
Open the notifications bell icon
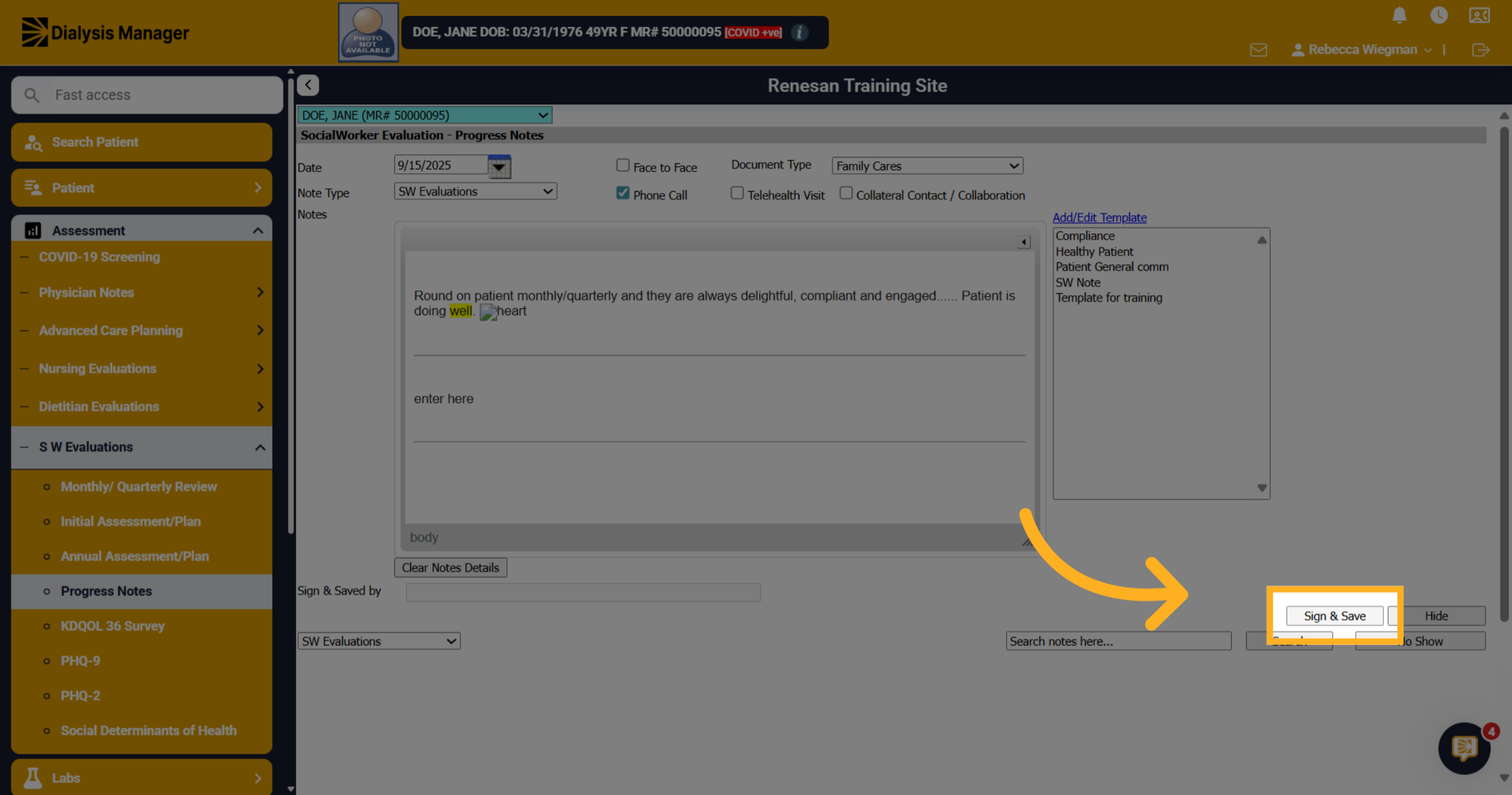click(x=1399, y=15)
